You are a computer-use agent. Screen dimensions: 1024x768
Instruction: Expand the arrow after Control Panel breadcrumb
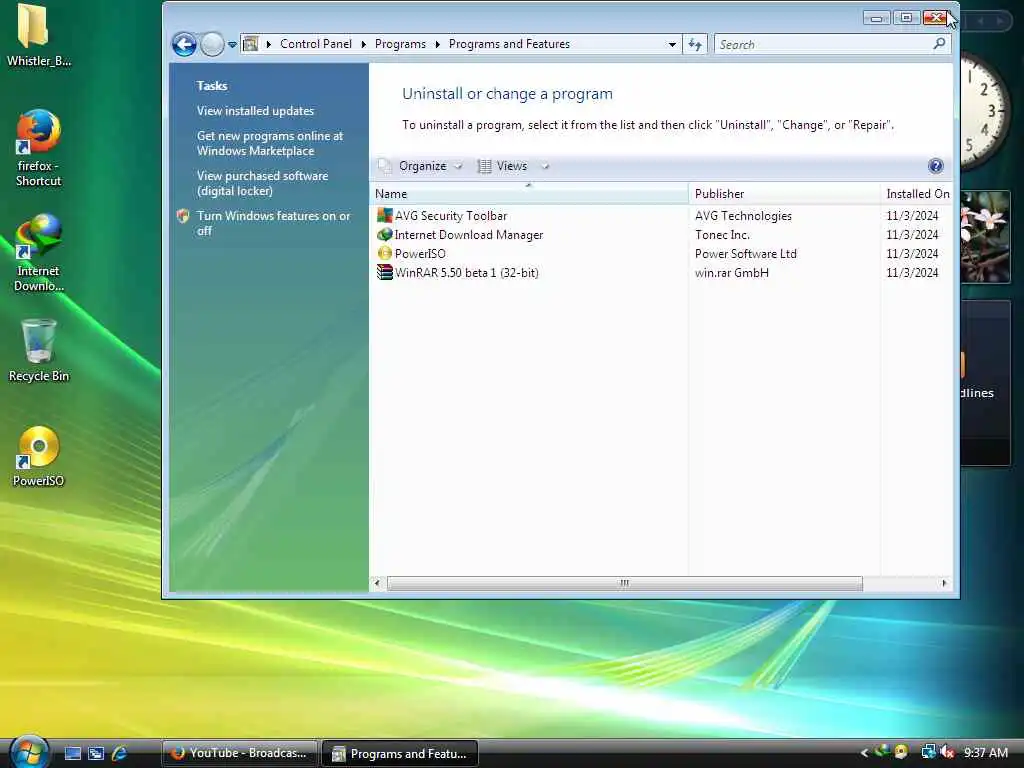point(364,44)
